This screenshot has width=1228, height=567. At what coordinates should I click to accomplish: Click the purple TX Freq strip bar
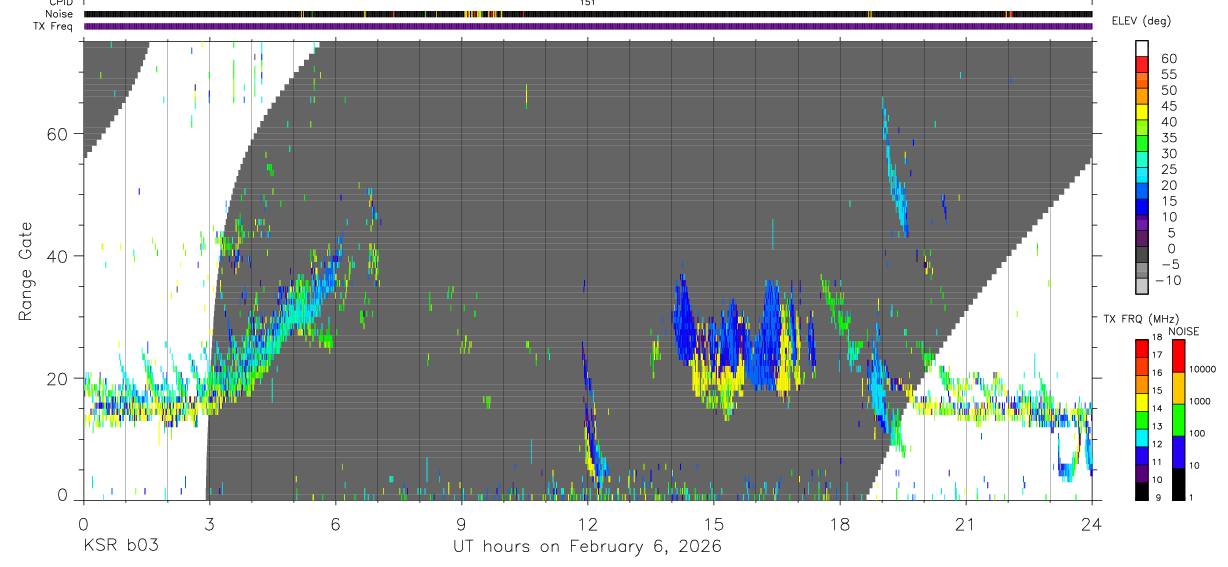[587, 26]
